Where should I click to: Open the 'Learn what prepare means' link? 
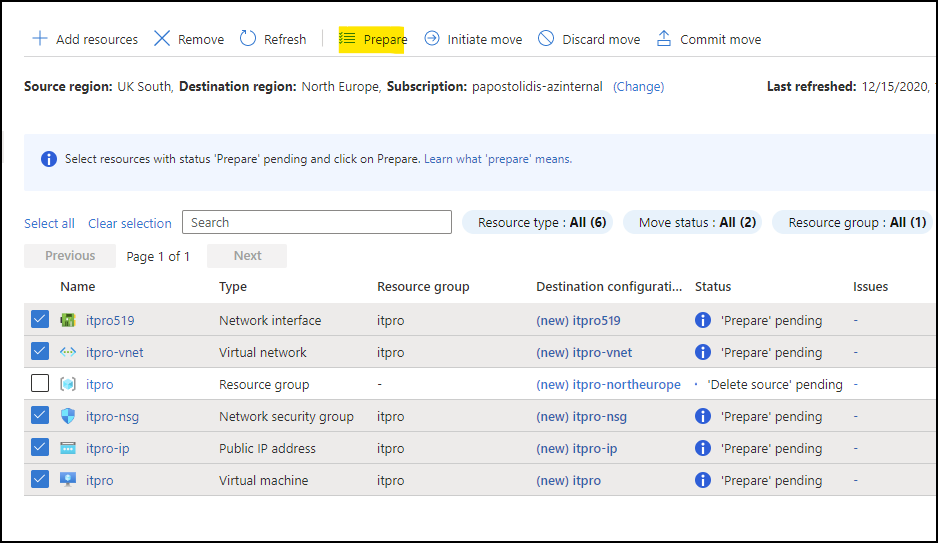click(498, 159)
